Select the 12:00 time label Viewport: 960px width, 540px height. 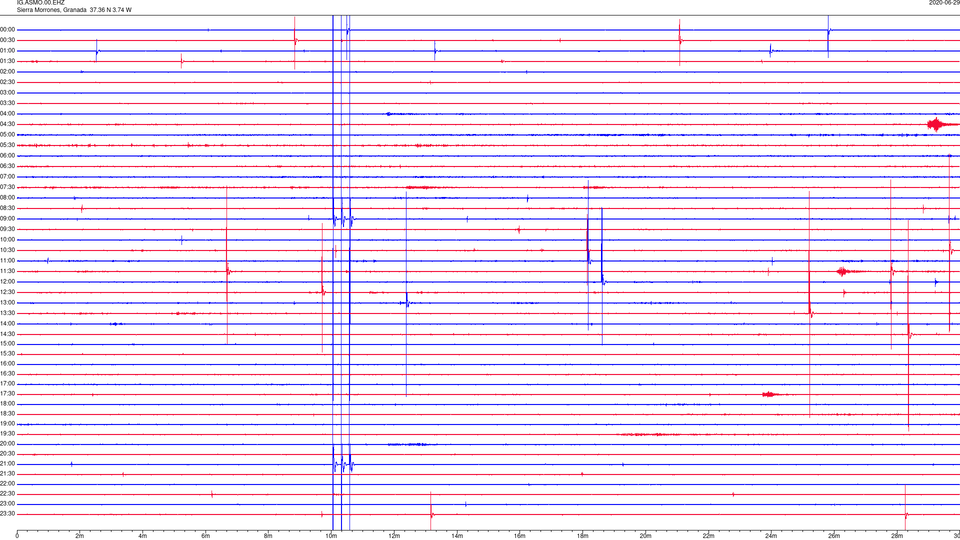tap(8, 282)
